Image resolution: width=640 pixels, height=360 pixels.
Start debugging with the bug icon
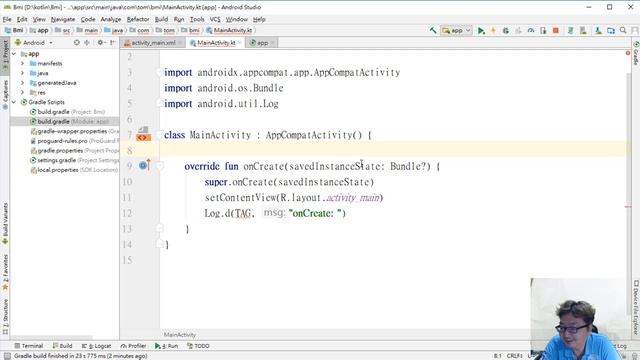(505, 31)
